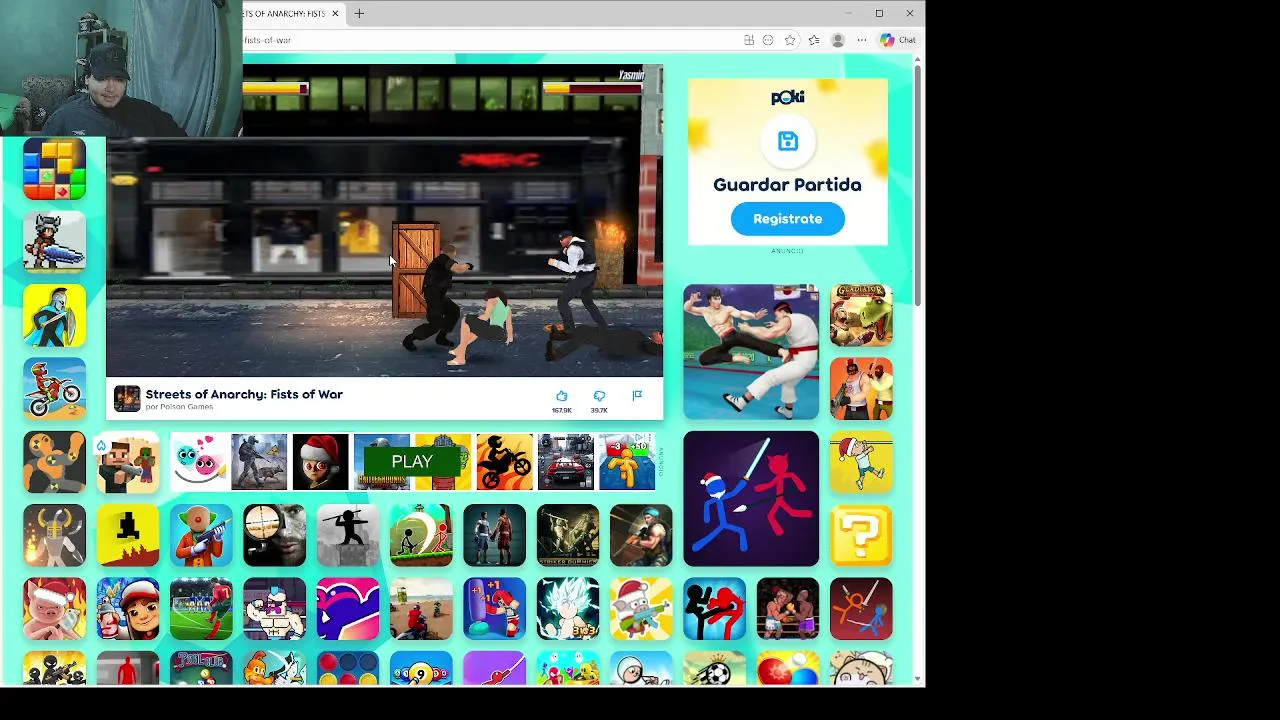Open the crash test dummy game
This screenshot has height=720, width=1280.
[x=54, y=462]
